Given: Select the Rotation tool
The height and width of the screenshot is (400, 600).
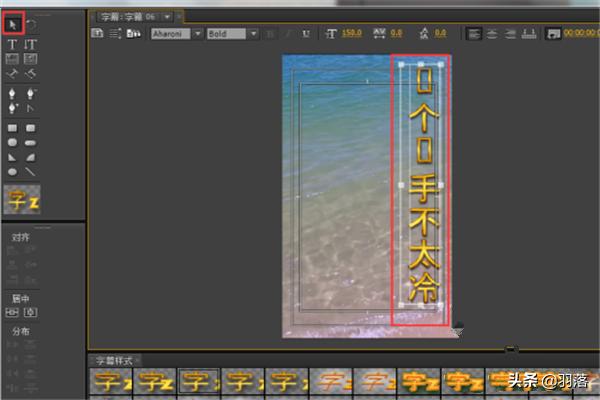Looking at the screenshot, I should 31,25.
